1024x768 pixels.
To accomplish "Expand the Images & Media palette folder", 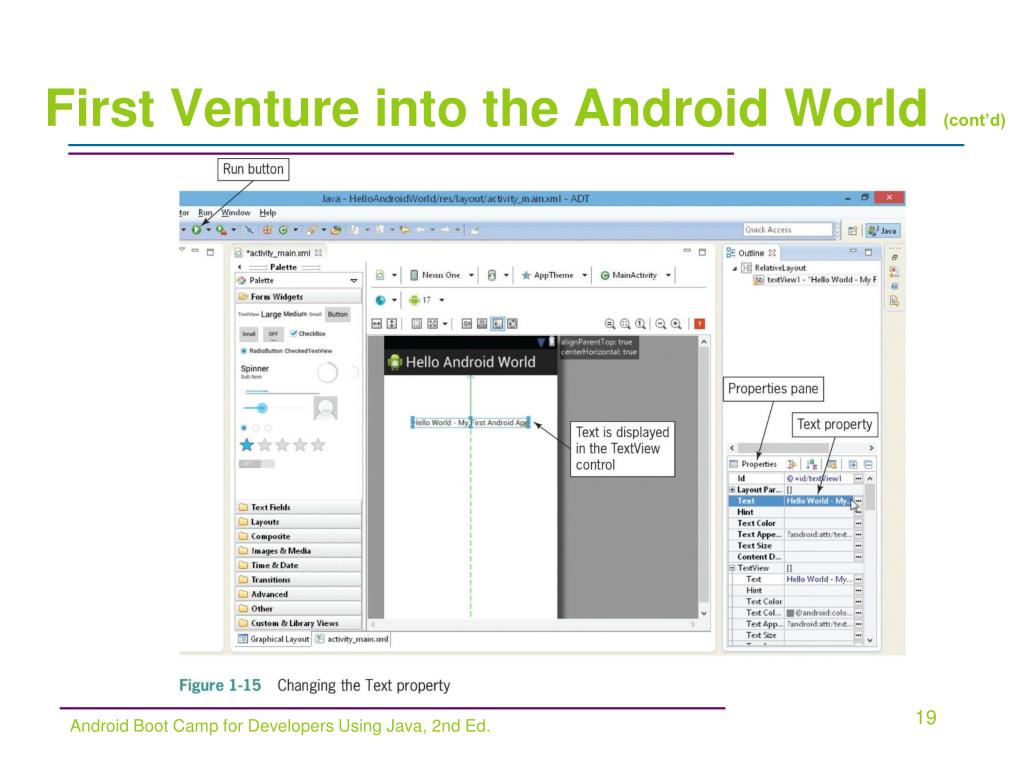I will tap(298, 551).
